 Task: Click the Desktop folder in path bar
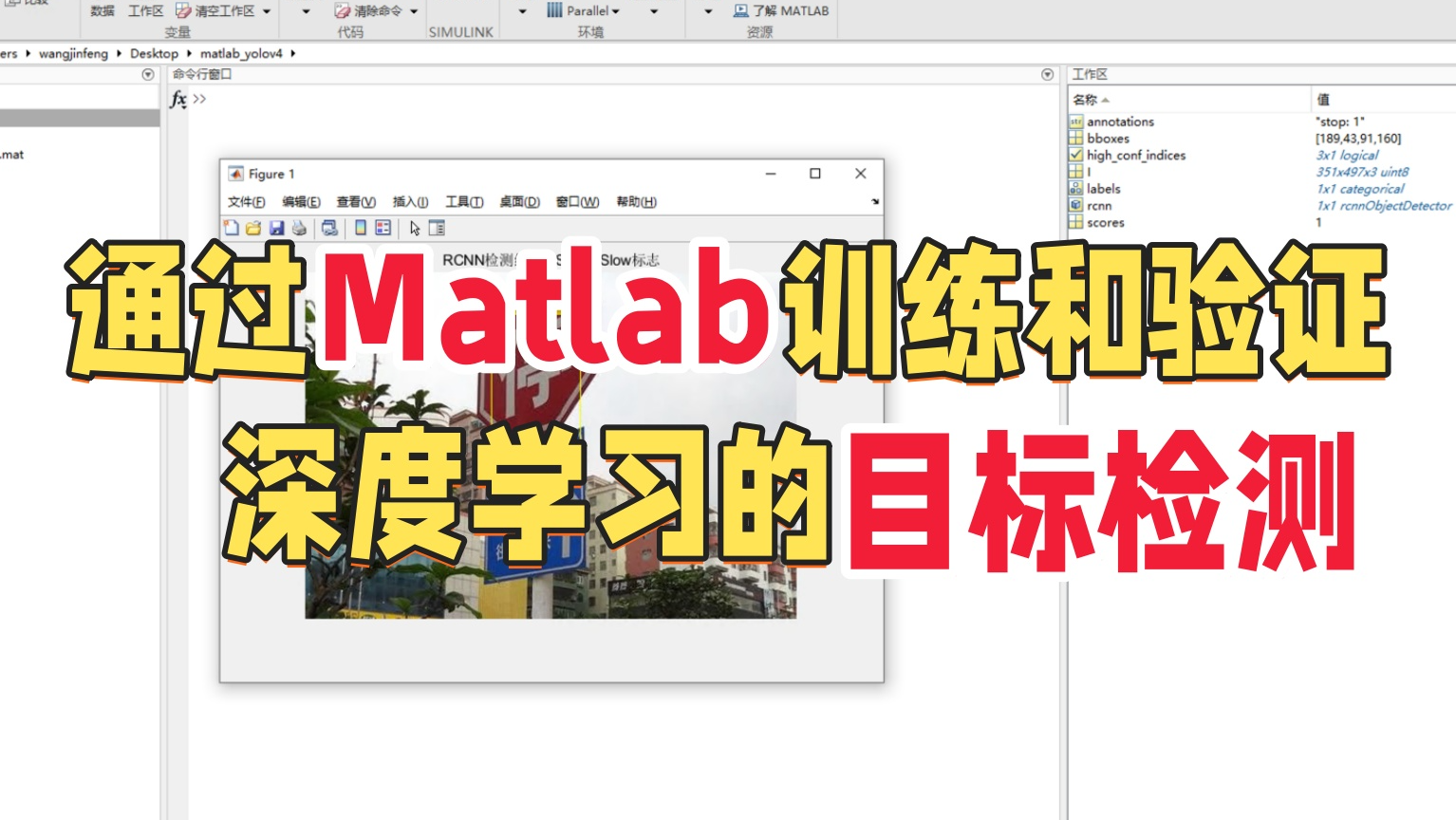pos(154,53)
